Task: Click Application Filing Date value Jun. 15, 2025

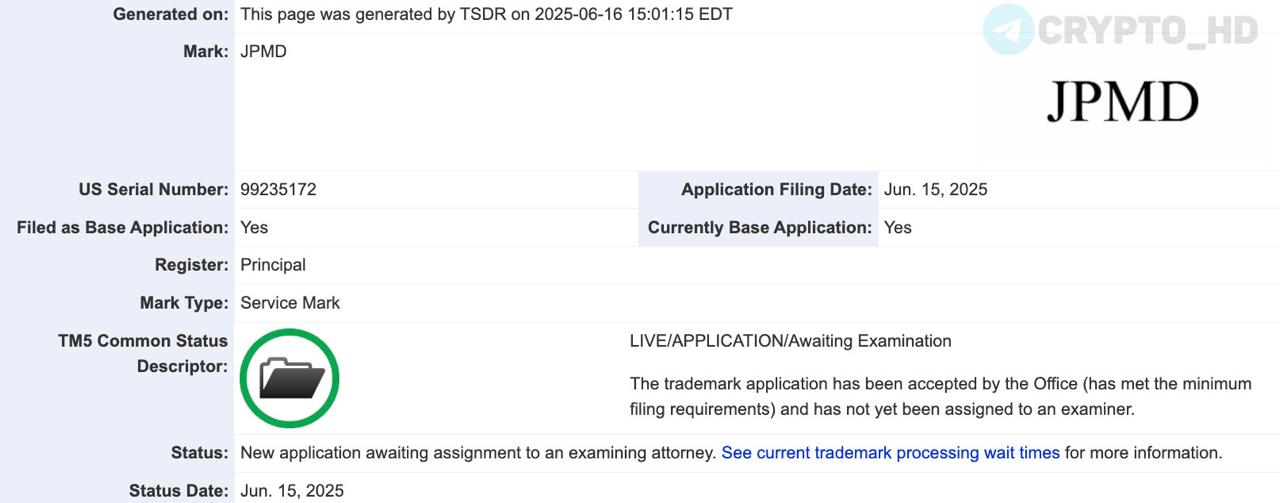Action: (x=936, y=190)
